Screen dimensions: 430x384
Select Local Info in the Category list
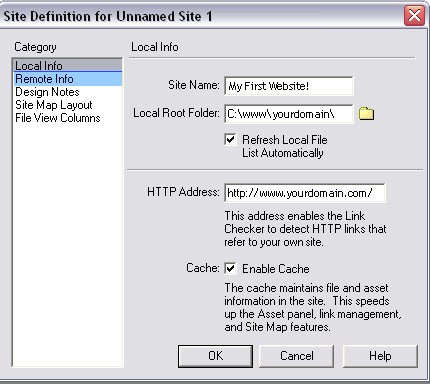[68, 66]
